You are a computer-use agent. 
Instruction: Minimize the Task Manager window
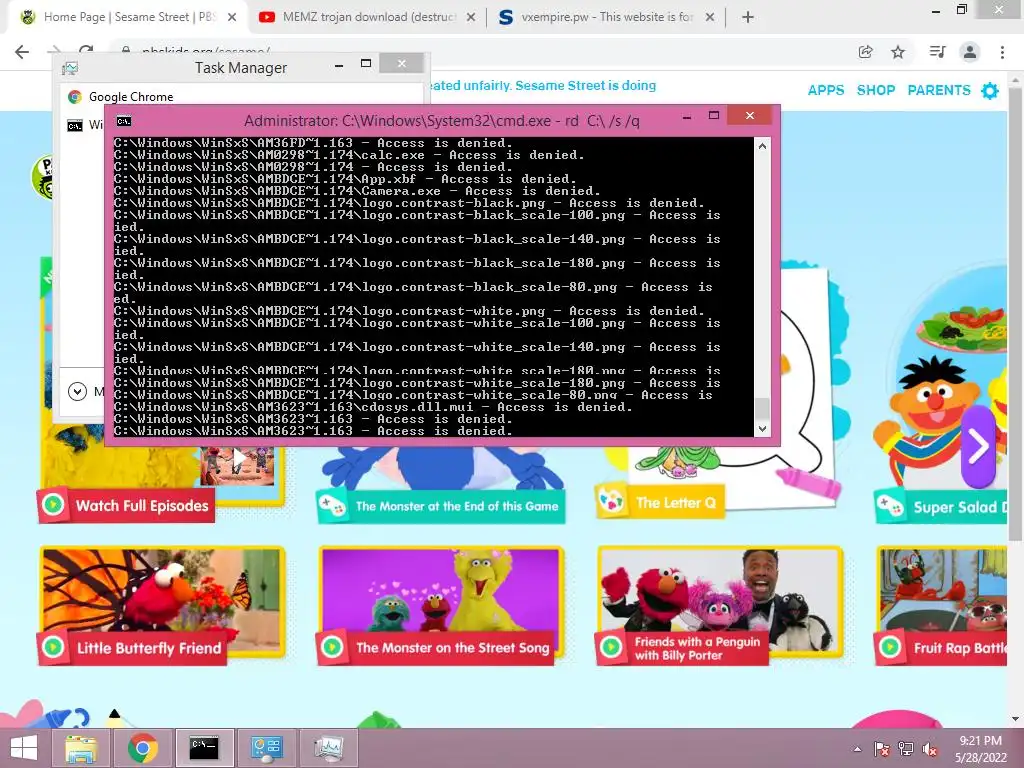(339, 65)
